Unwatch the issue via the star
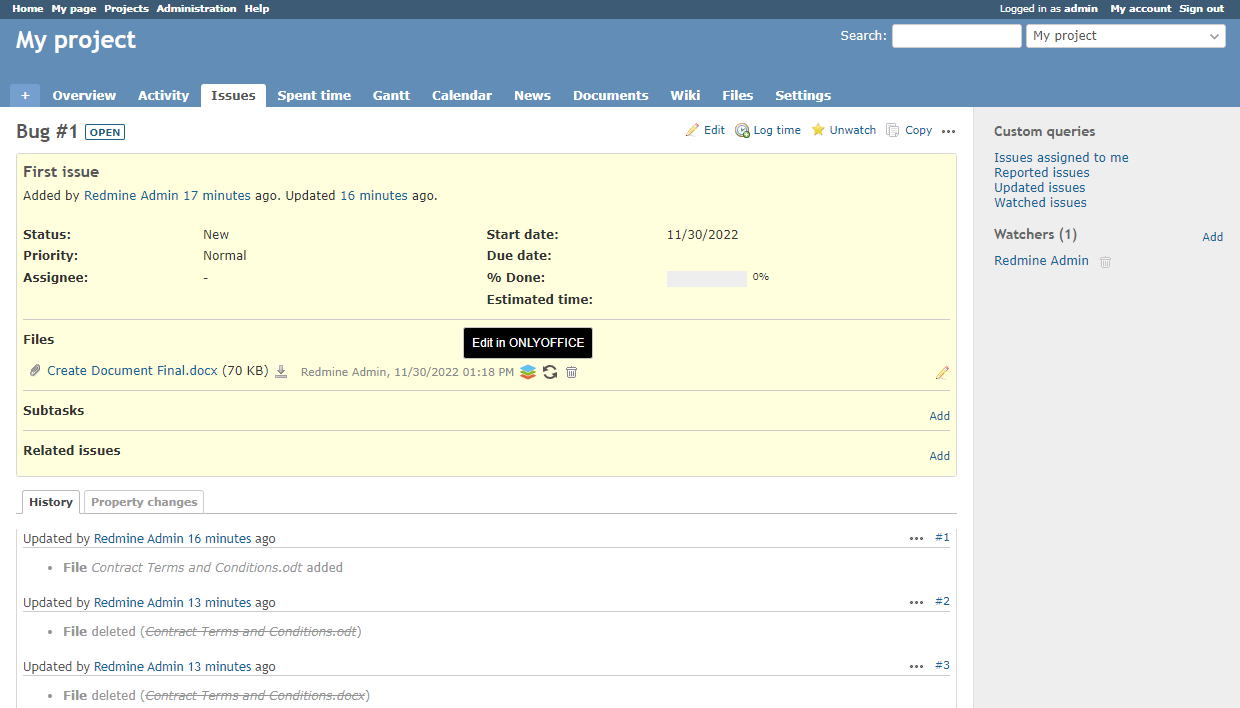Image resolution: width=1240 pixels, height=708 pixels. (818, 130)
